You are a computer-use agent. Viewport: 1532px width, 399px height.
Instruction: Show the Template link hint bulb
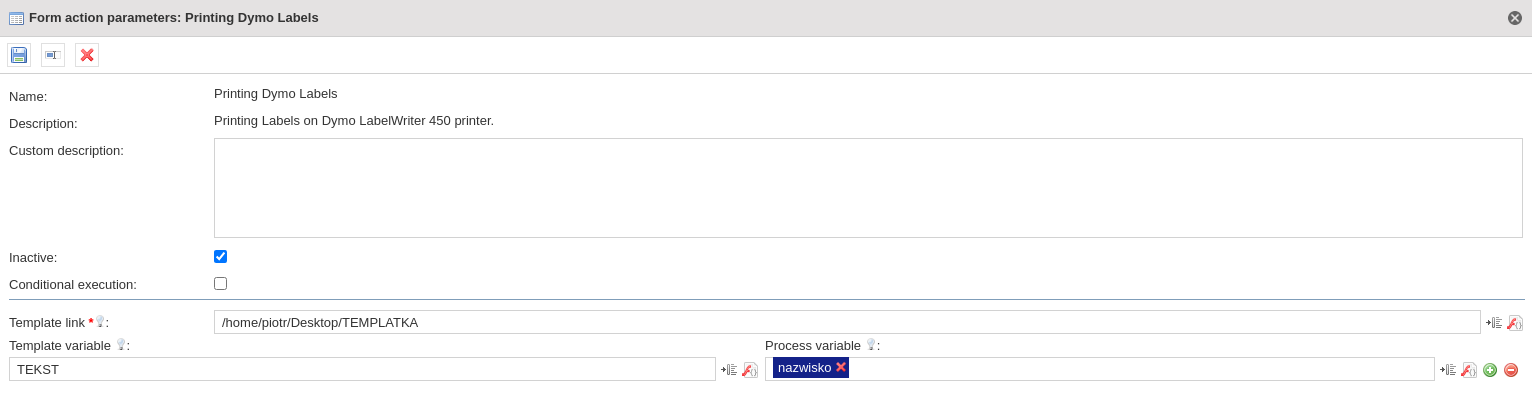(x=100, y=321)
